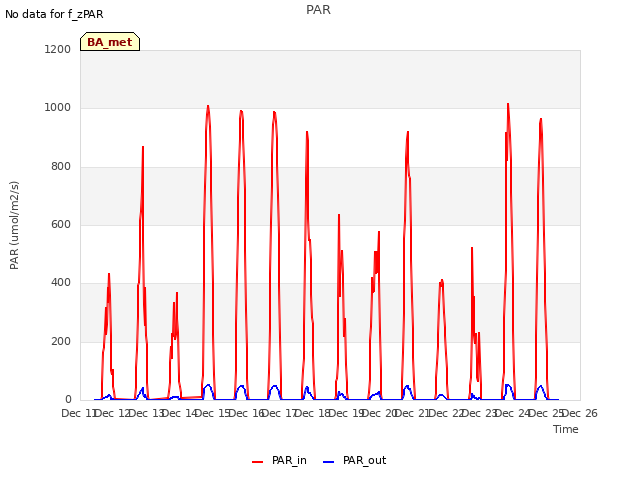This screenshot has height=480, width=640.
Task: Click the Time x-axis label
Action: click(565, 429)
